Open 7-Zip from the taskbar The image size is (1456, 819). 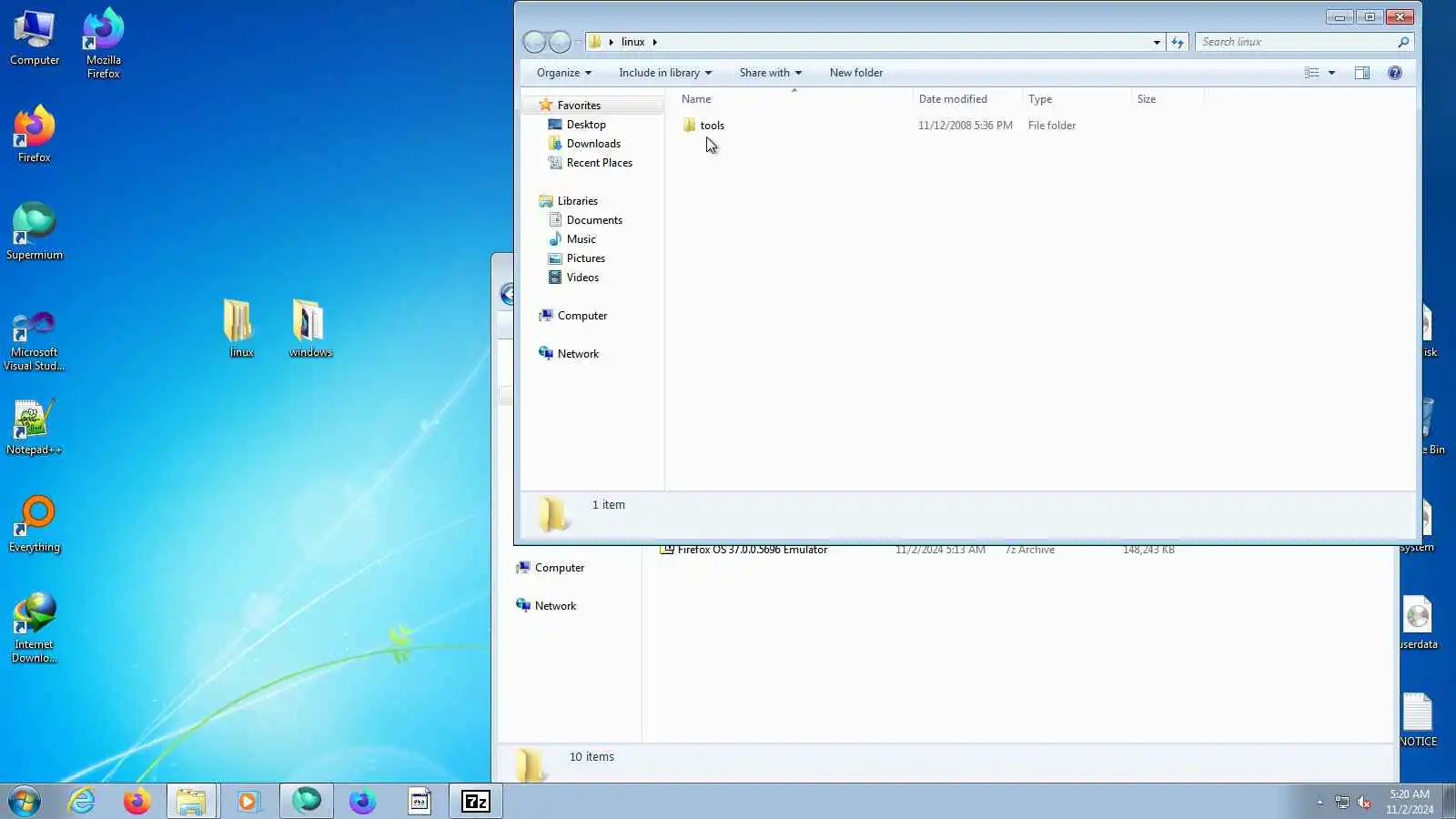point(476,802)
